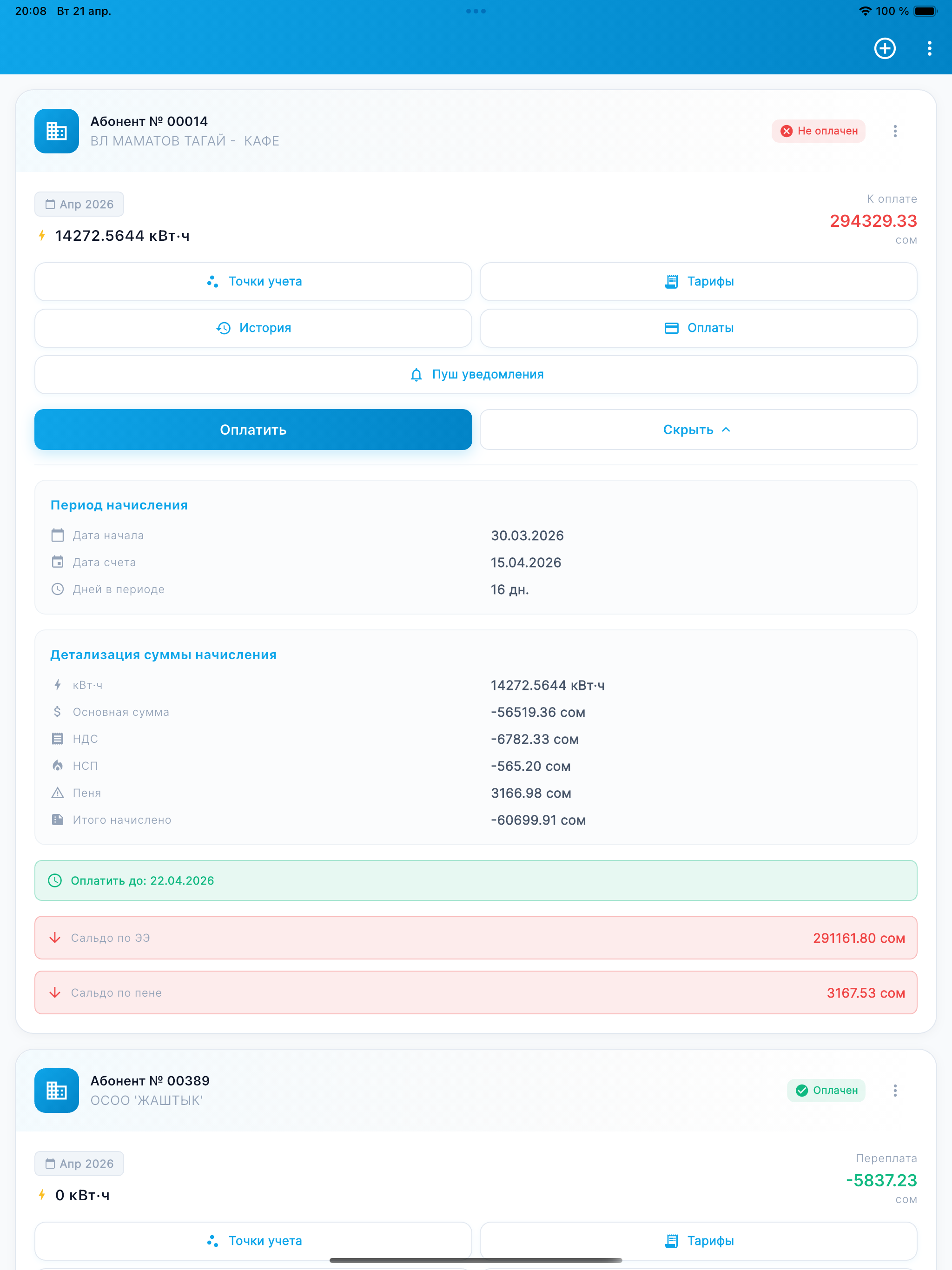This screenshot has width=952, height=1270.
Task: Tap the home indicator bar
Action: pos(476,1260)
